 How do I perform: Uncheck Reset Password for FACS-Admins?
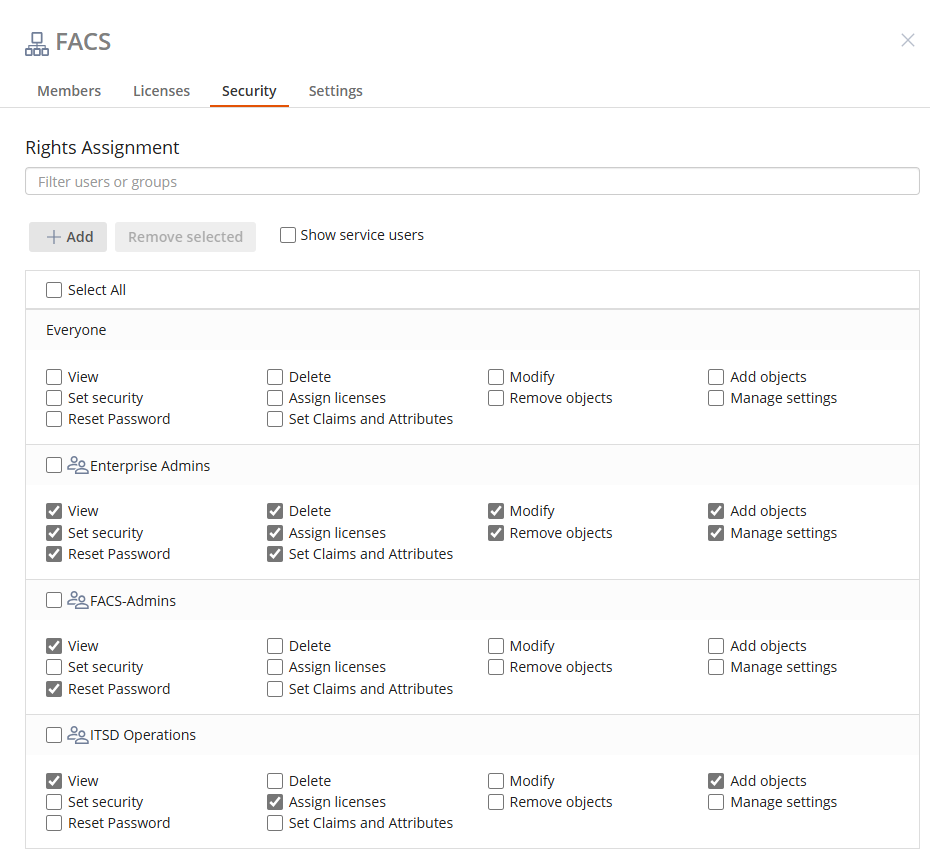click(x=54, y=689)
